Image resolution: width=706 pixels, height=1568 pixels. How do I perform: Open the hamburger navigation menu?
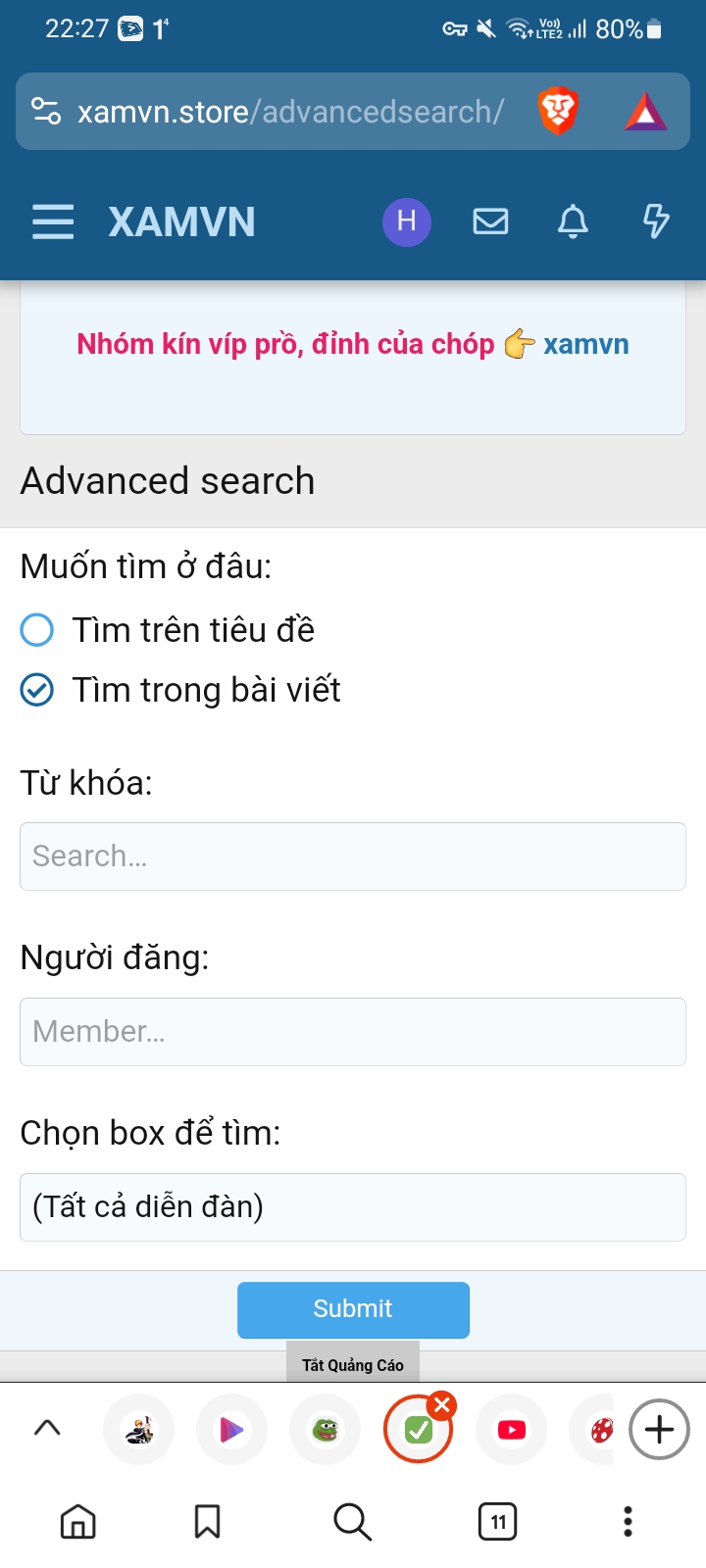[53, 222]
